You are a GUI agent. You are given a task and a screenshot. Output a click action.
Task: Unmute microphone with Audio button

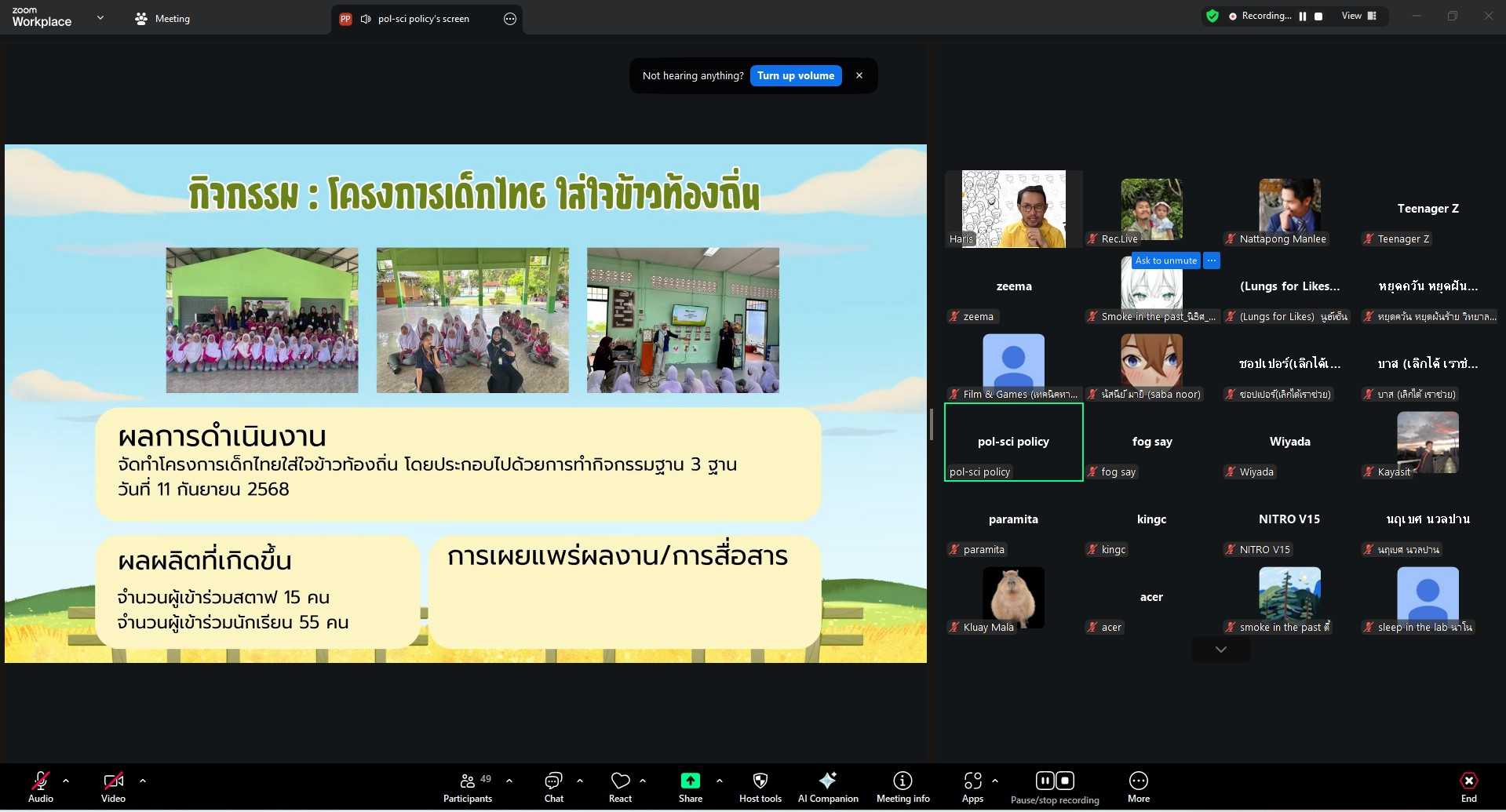[x=41, y=786]
